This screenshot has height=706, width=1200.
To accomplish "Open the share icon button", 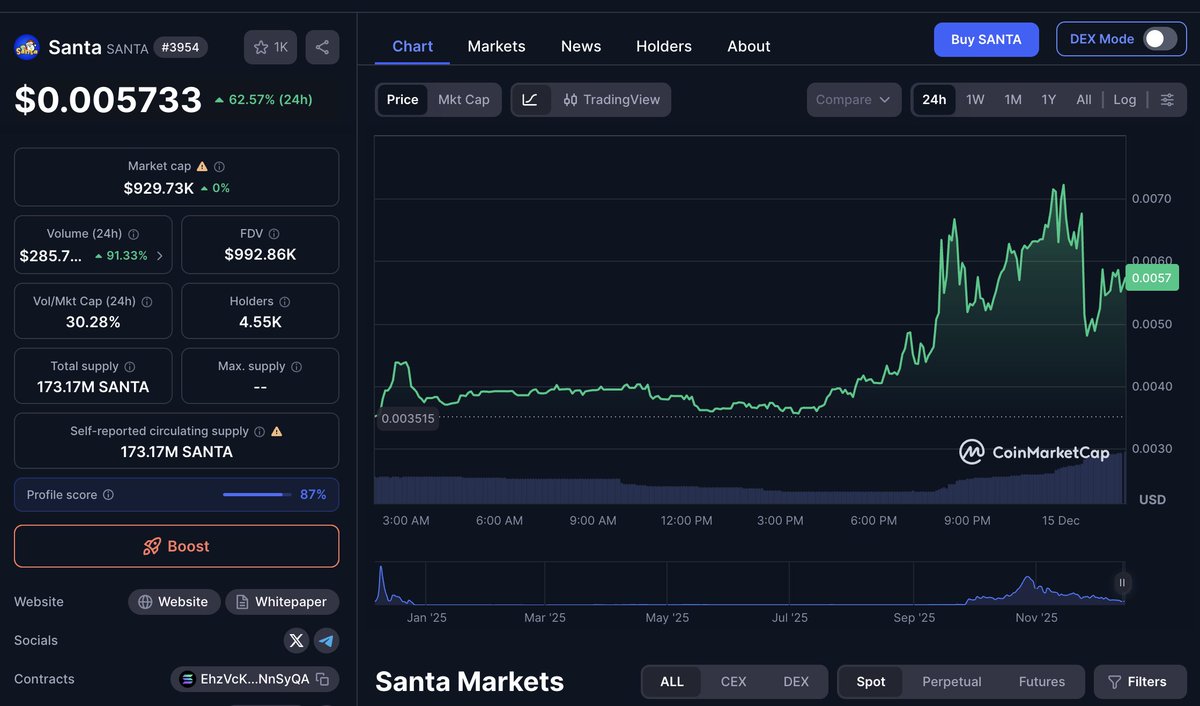I will (322, 47).
